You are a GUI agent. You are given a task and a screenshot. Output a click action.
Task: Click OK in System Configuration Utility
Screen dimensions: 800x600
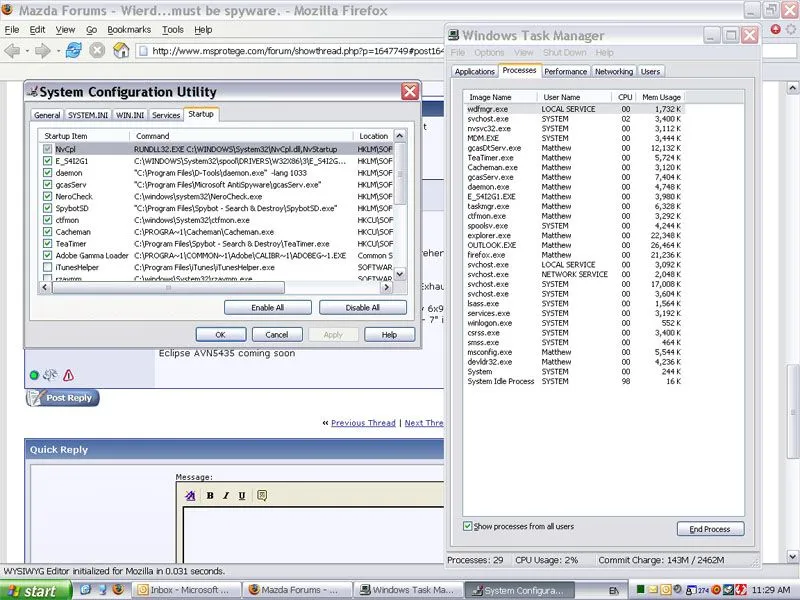[x=220, y=335]
